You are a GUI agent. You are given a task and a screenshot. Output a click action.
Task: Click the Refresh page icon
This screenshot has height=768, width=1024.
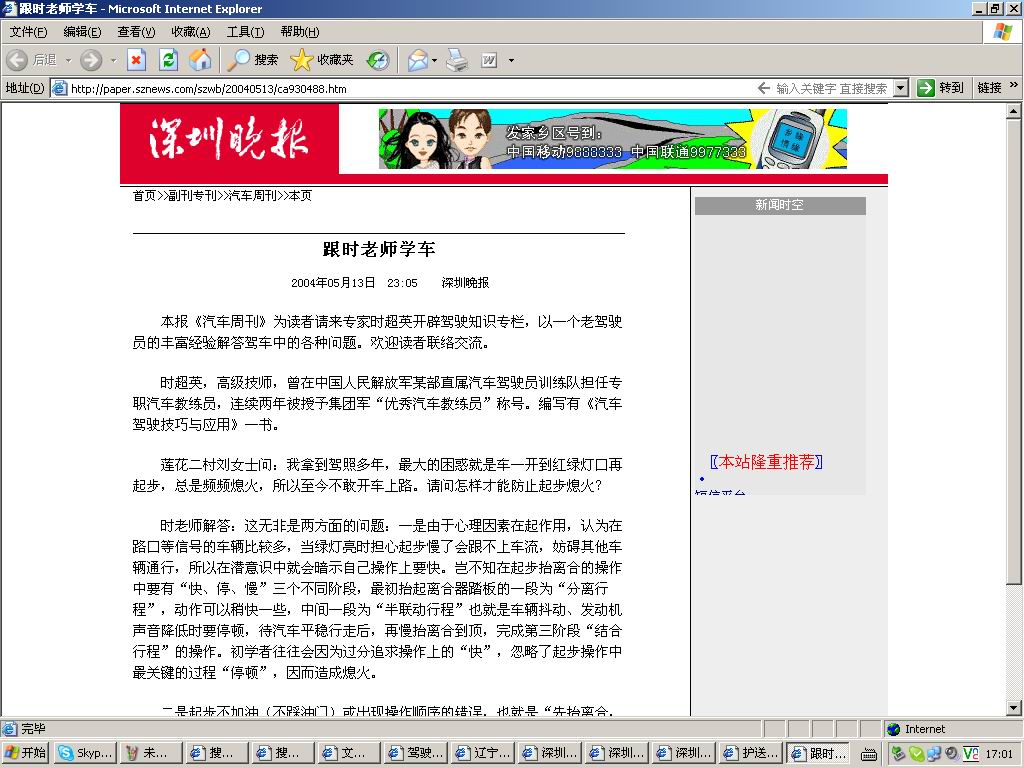point(169,60)
